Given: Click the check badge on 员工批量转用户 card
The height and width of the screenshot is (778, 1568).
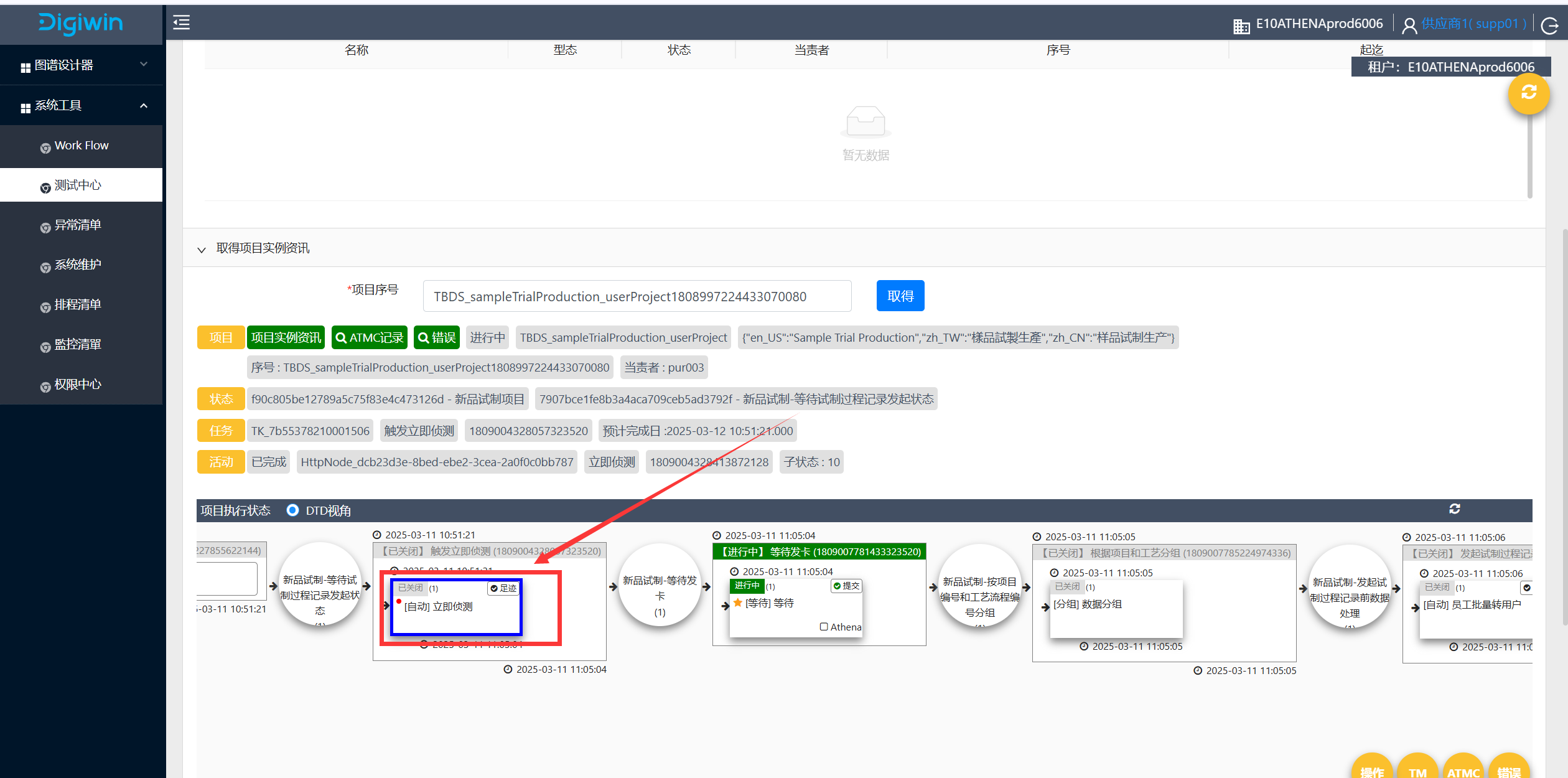Looking at the screenshot, I should point(1526,588).
